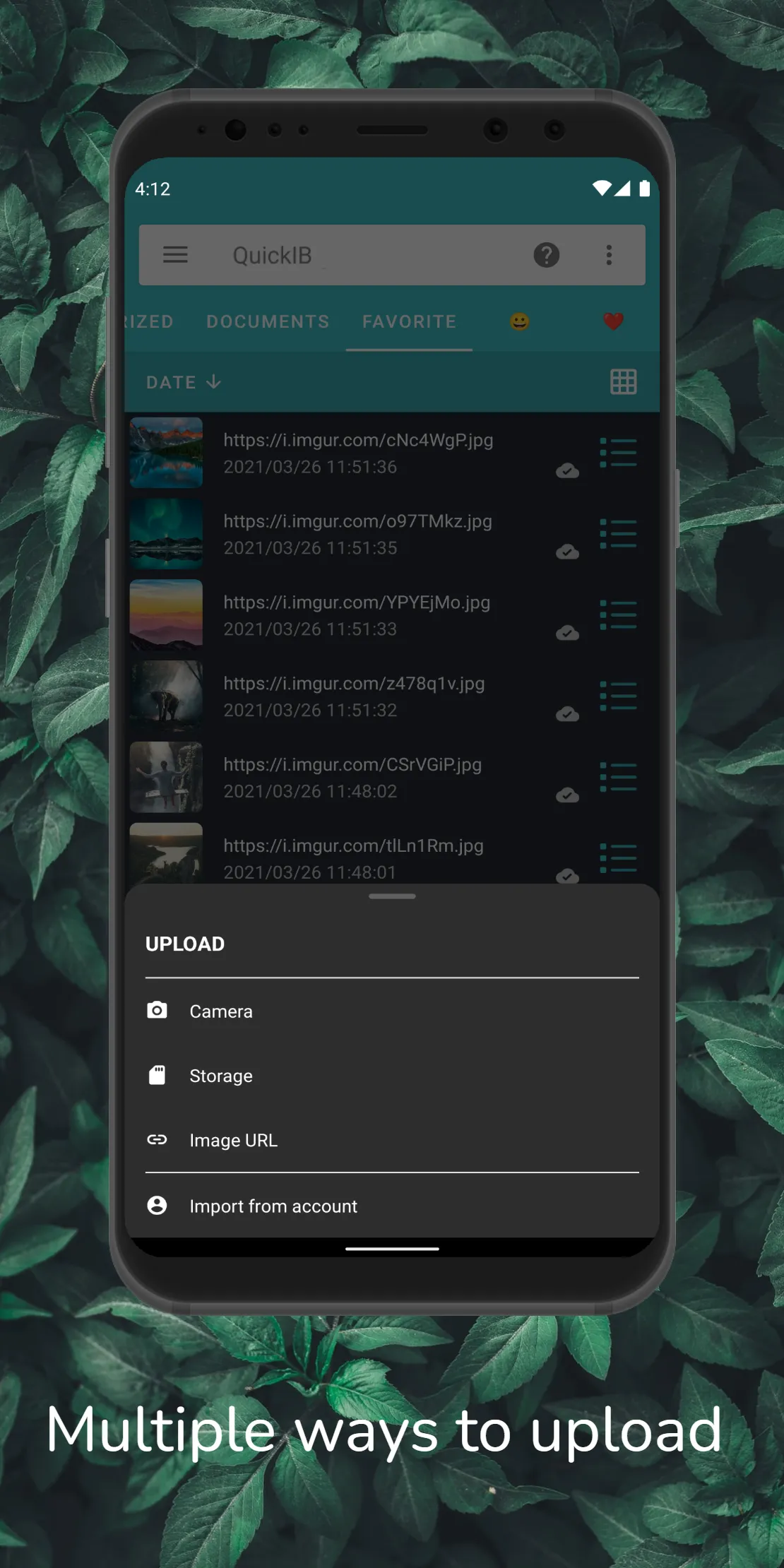
Task: Open the hamburger navigation menu
Action: pyautogui.click(x=175, y=255)
